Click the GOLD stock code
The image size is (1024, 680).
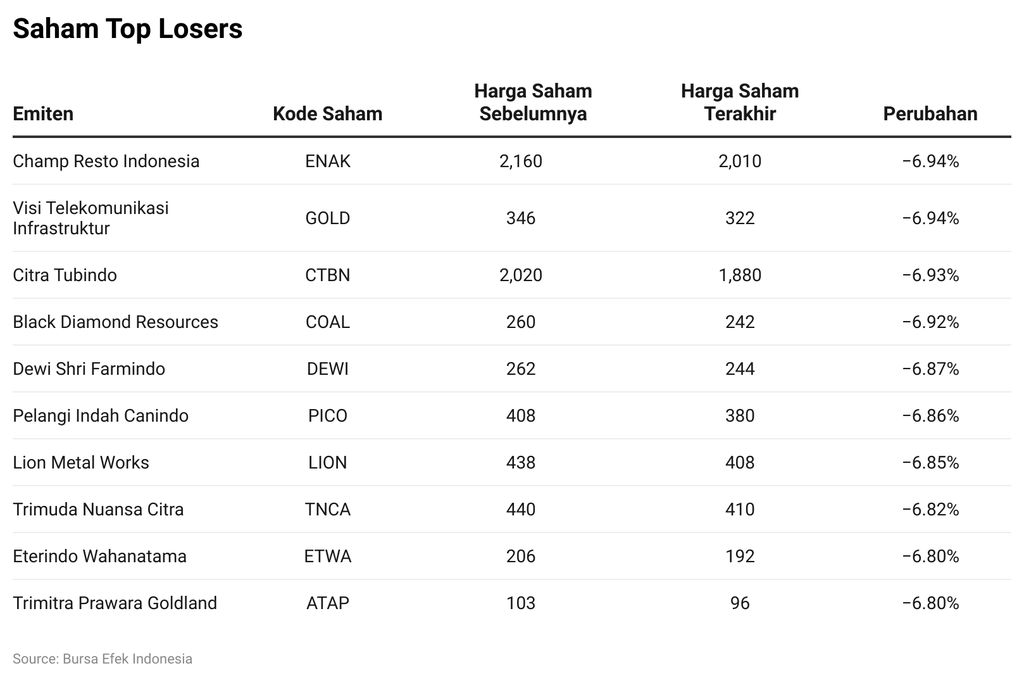(327, 218)
